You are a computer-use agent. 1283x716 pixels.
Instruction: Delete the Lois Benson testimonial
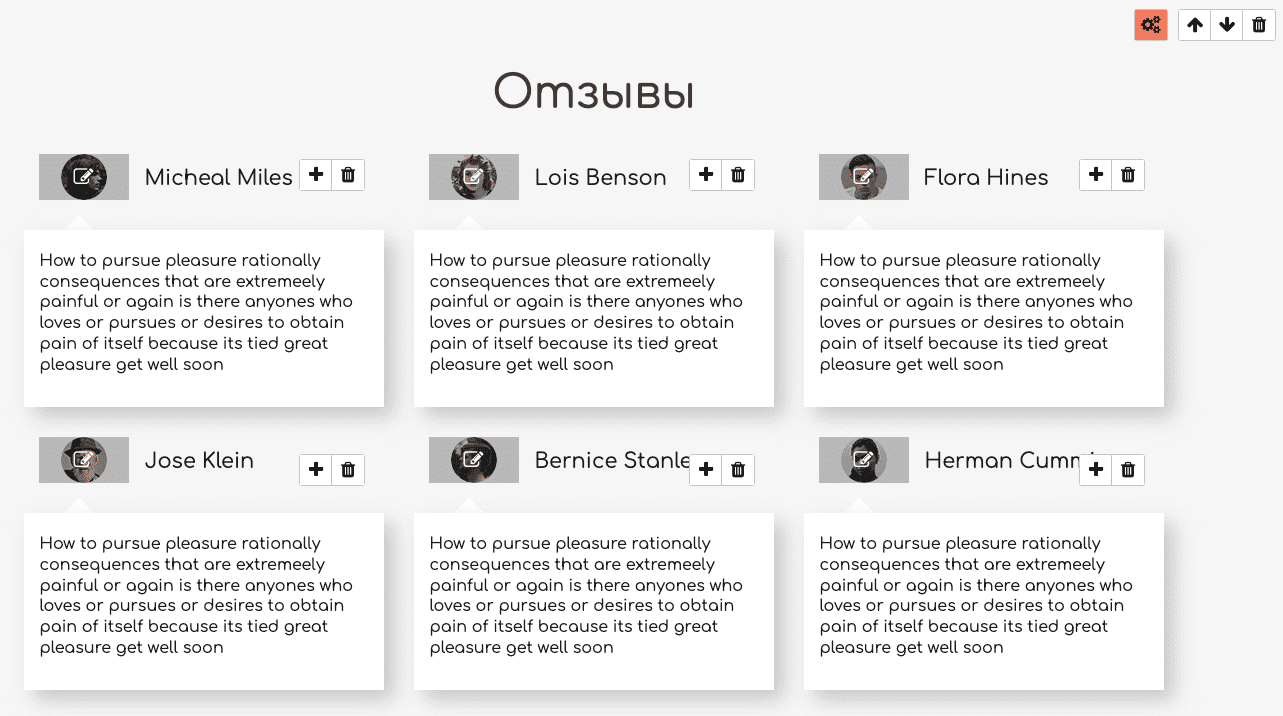coord(738,175)
